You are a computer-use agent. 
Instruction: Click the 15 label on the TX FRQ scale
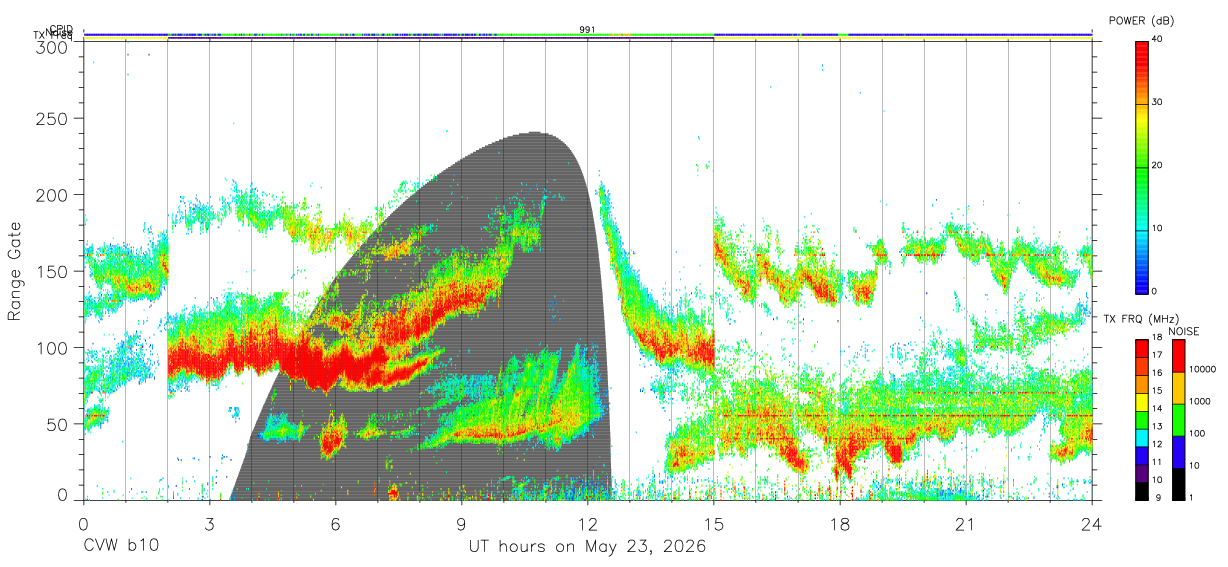1155,391
